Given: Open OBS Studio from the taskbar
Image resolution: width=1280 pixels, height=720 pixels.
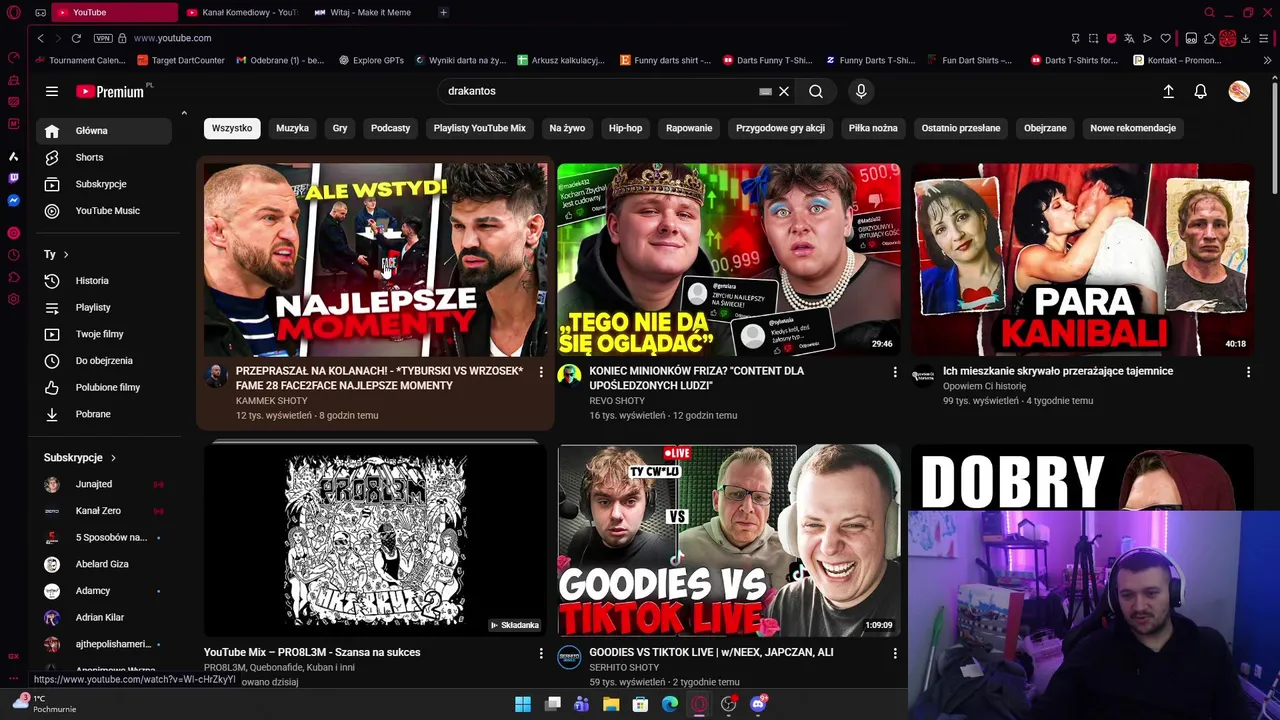Looking at the screenshot, I should [x=729, y=704].
